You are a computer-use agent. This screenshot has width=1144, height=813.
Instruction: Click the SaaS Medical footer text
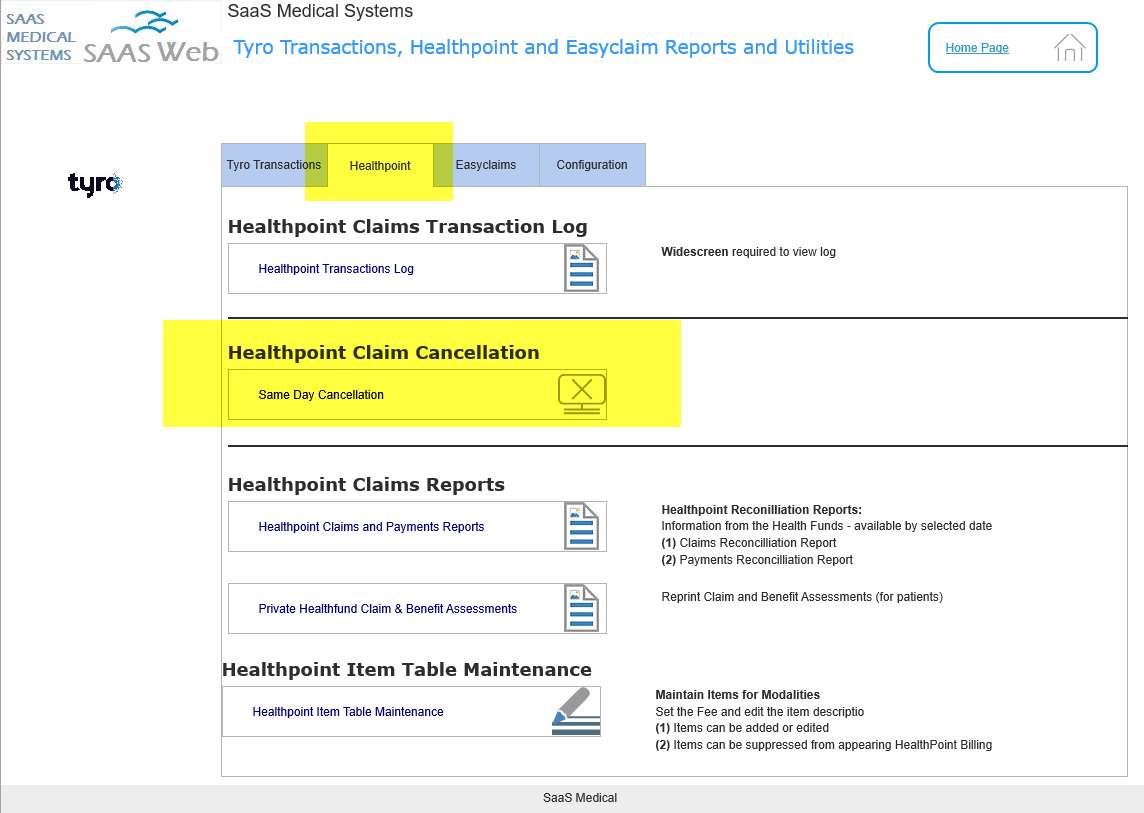coord(580,798)
